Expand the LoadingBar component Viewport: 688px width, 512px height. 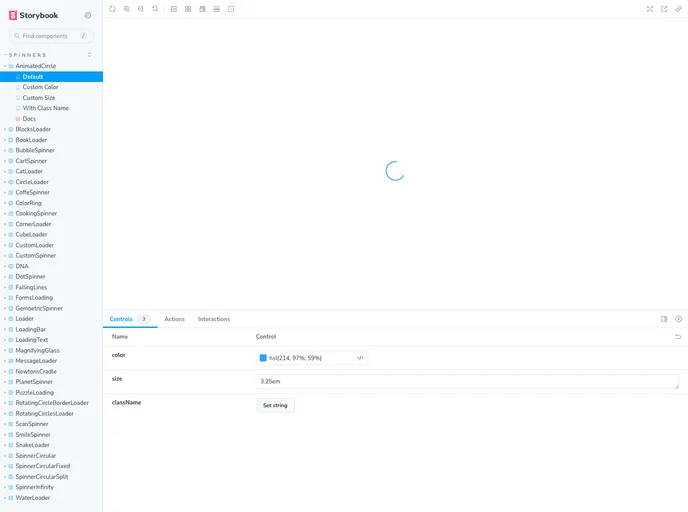[30, 329]
